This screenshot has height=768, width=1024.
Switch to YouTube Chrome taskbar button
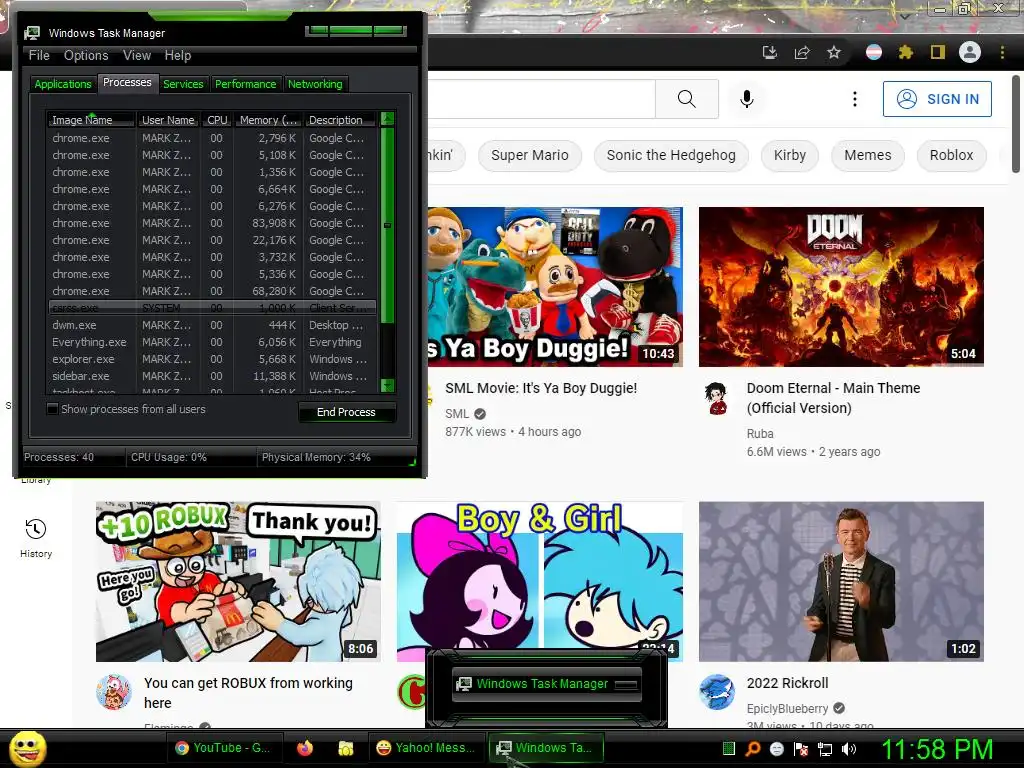(226, 748)
